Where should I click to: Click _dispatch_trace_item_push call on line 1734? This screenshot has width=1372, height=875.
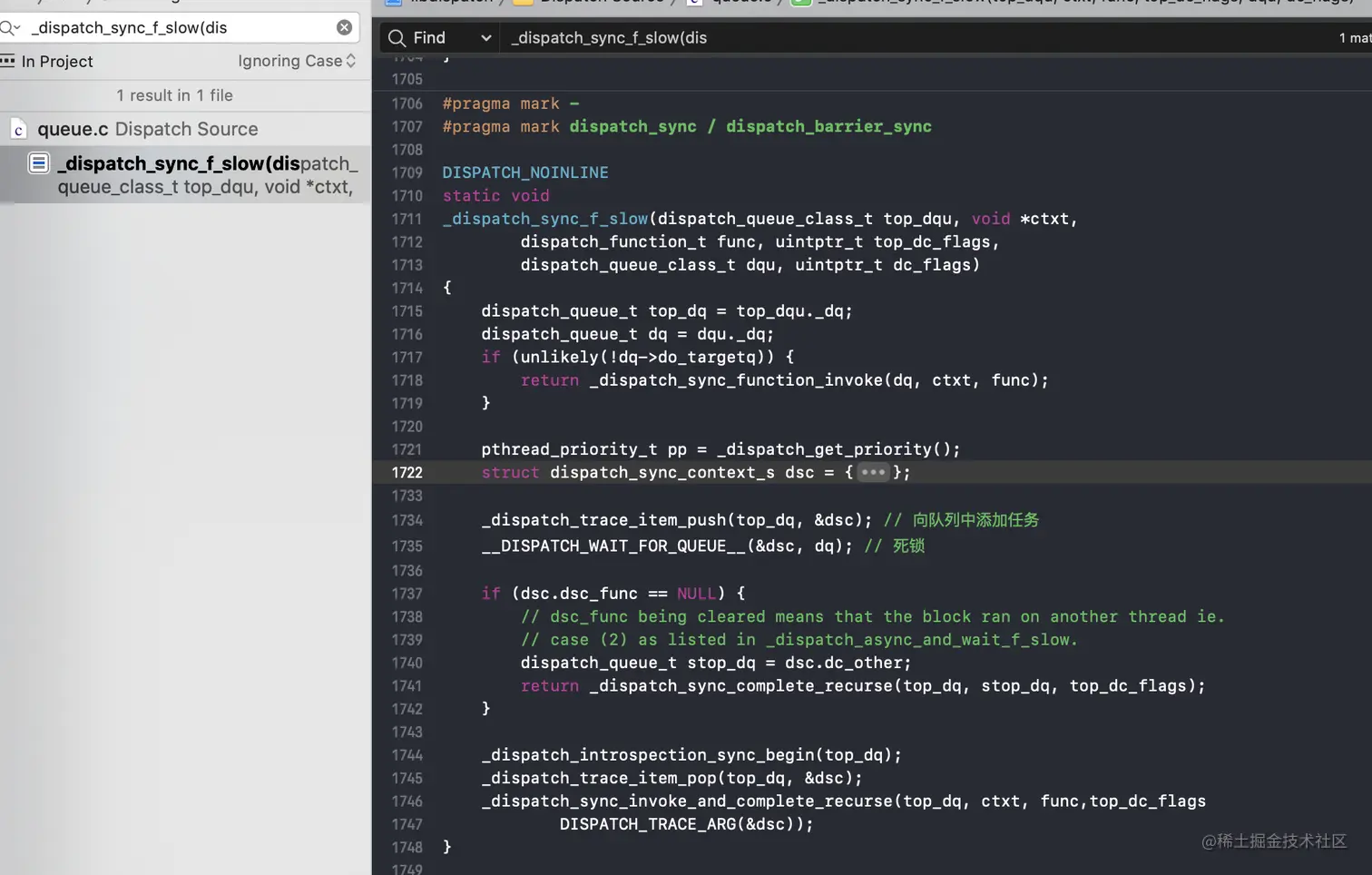(x=604, y=520)
